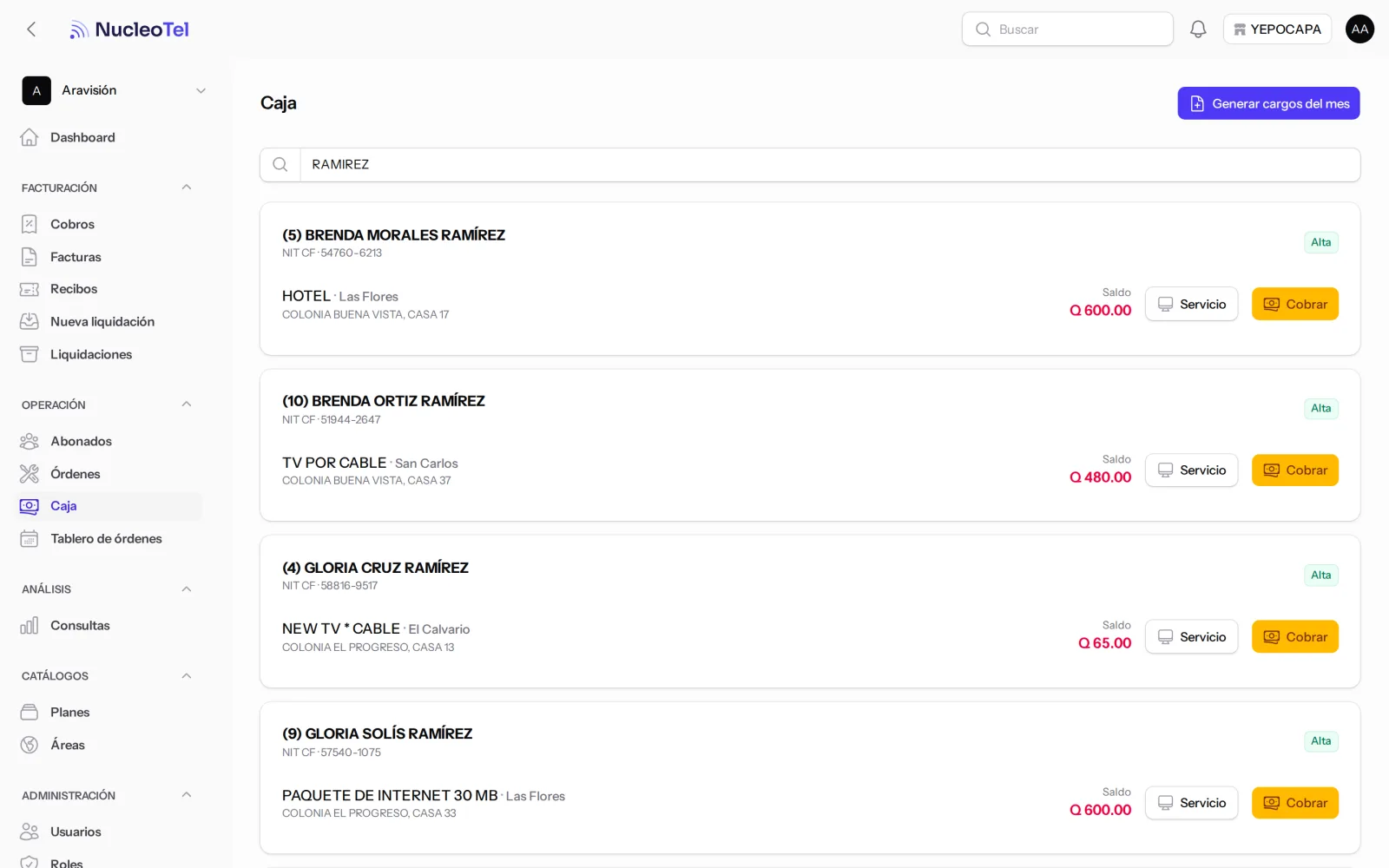Click the Recibos ticket icon
This screenshot has height=868, width=1389.
pos(30,289)
